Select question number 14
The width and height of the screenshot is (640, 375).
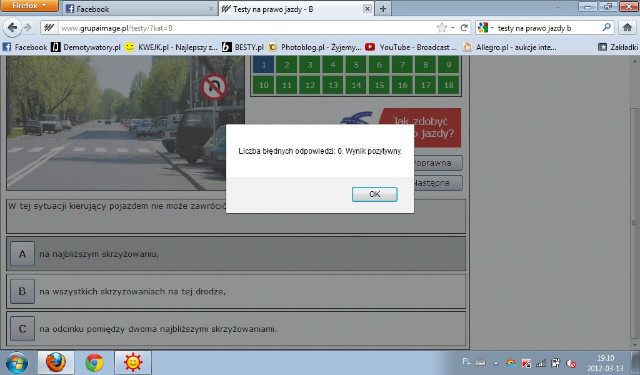coord(356,85)
